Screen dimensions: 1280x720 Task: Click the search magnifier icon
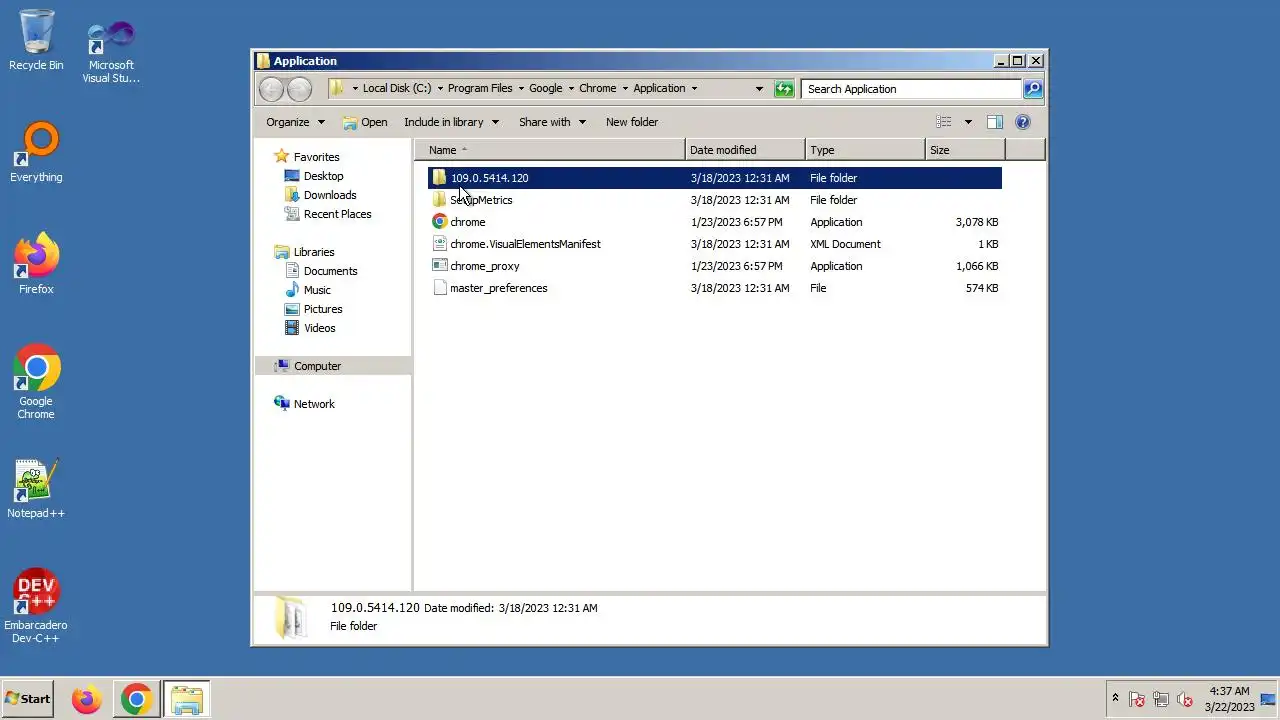click(1033, 89)
